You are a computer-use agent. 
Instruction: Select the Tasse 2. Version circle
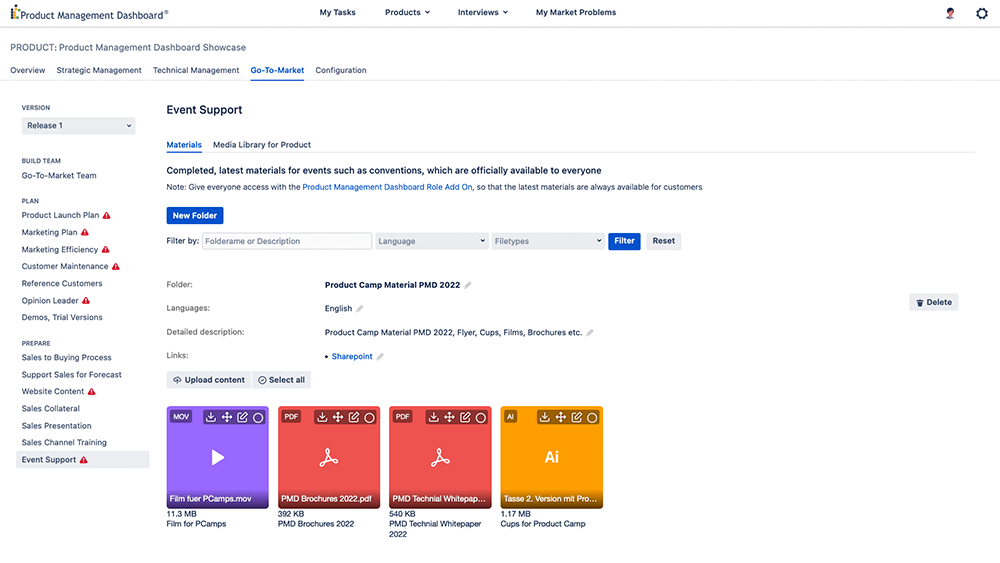coord(592,418)
